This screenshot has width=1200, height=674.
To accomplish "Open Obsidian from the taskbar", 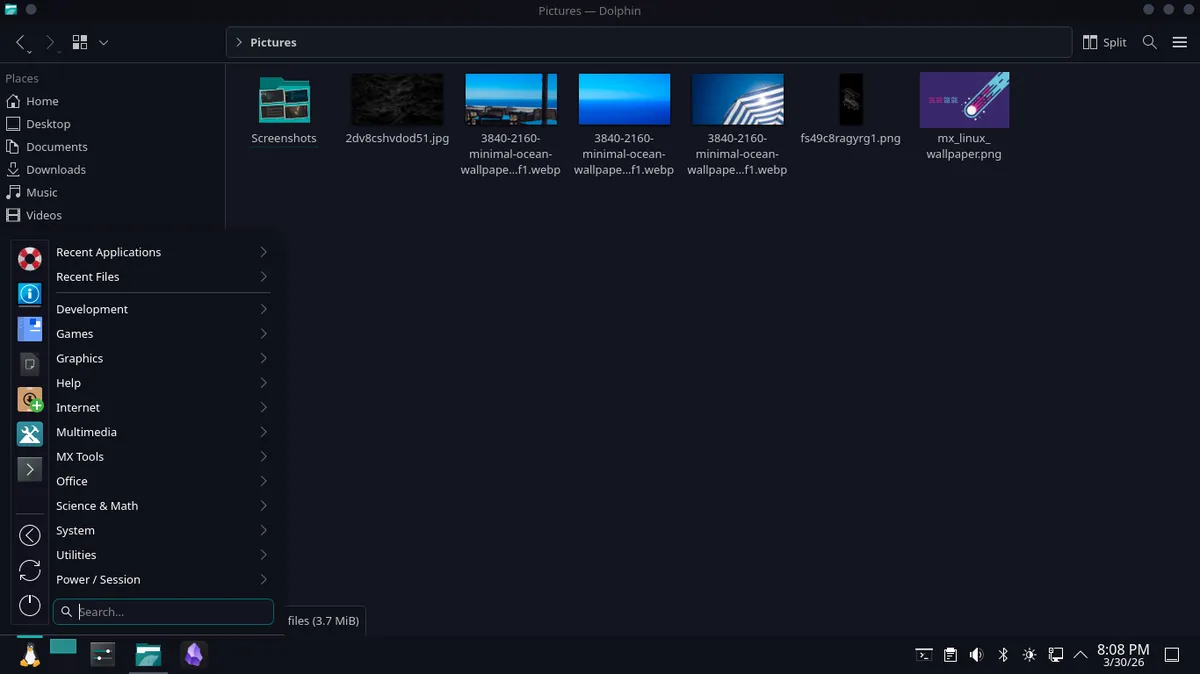I will pos(193,654).
